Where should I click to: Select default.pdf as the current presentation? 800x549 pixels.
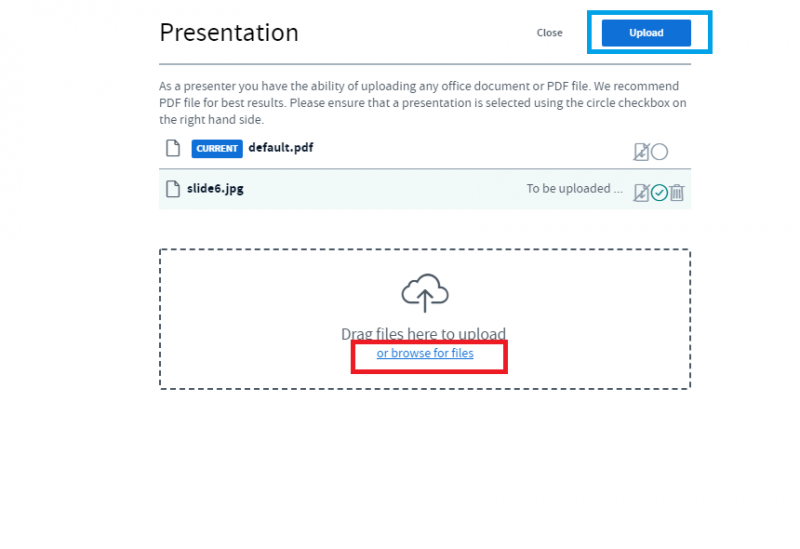pos(659,152)
